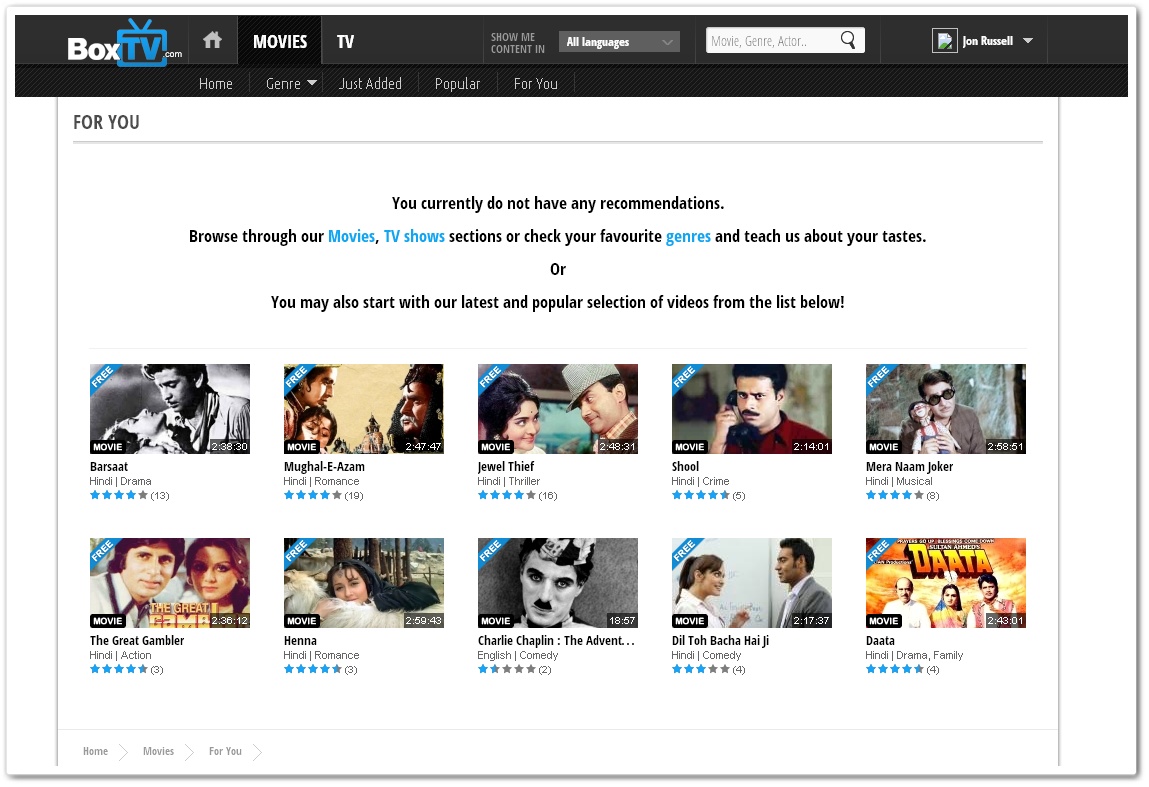Click the Movies link in the recommendations message
The width and height of the screenshot is (1149, 787).
coord(351,236)
